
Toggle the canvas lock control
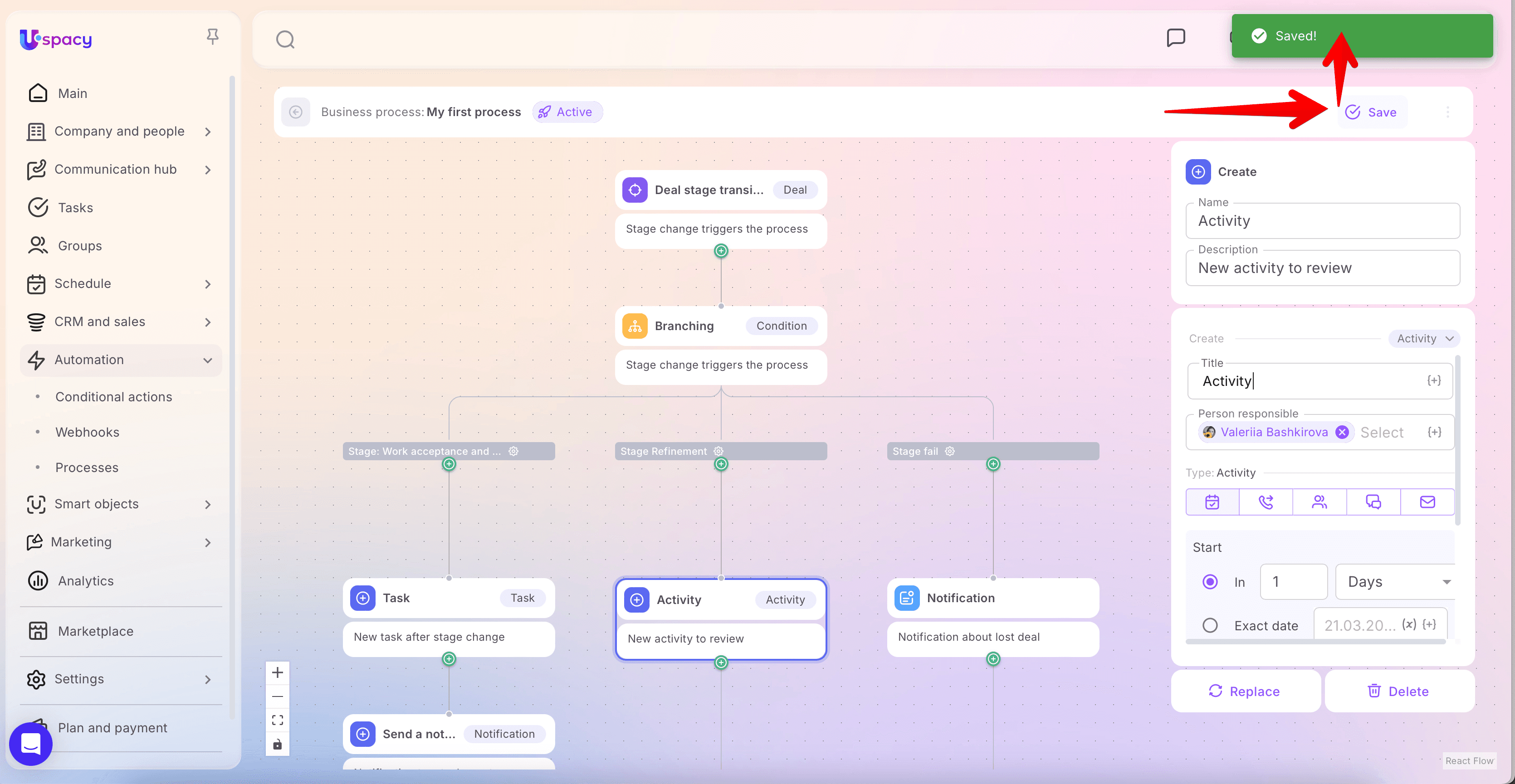[x=278, y=744]
